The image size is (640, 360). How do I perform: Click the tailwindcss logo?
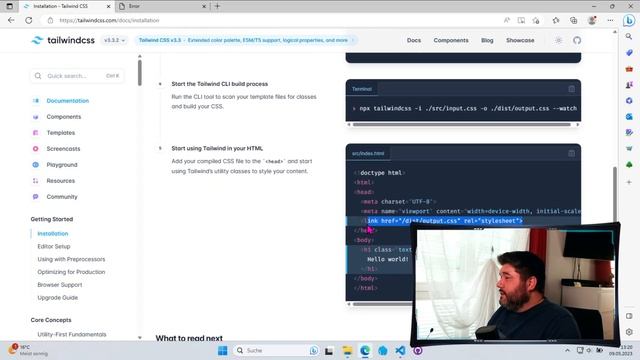click(x=63, y=40)
